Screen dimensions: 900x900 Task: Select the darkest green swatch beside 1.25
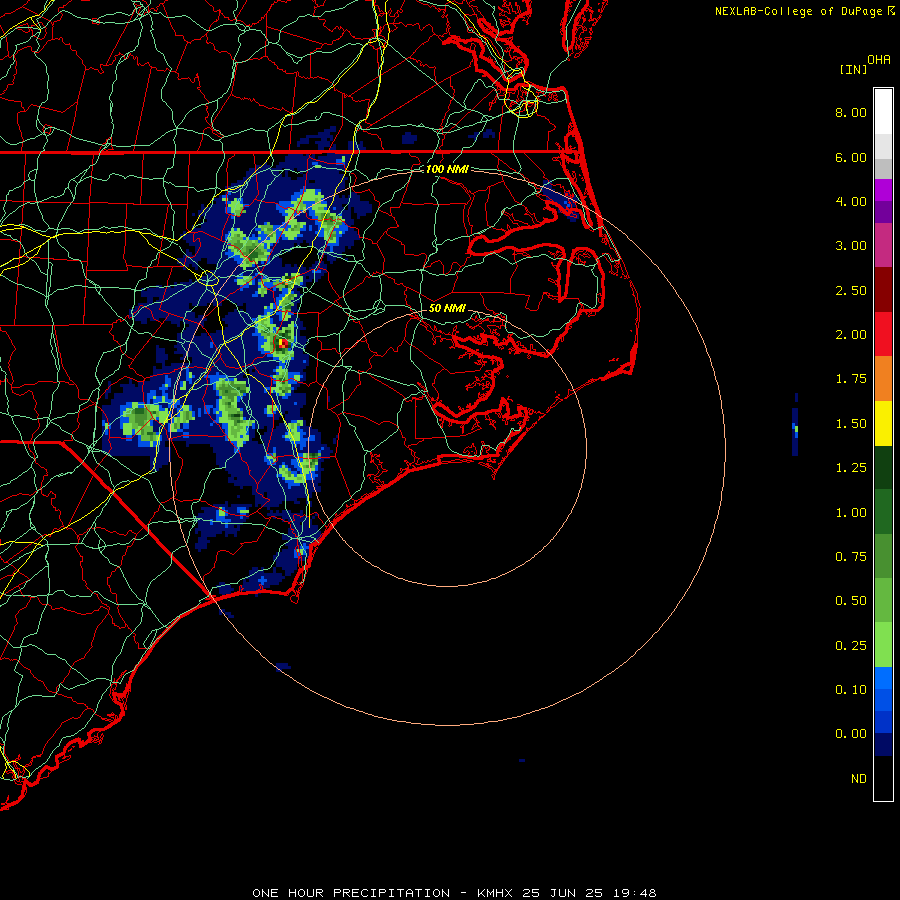coord(883,467)
